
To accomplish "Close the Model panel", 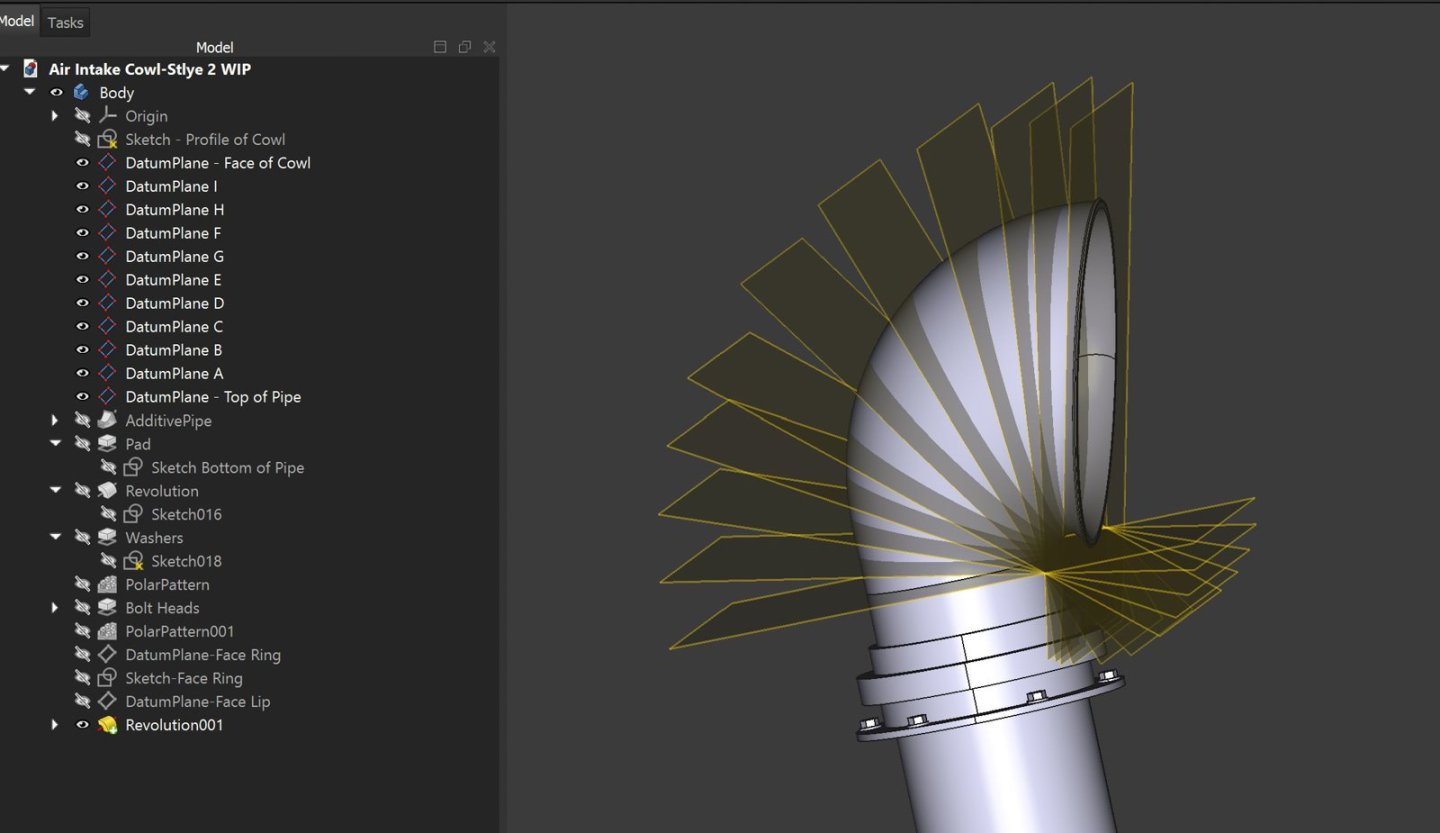I will tap(489, 47).
